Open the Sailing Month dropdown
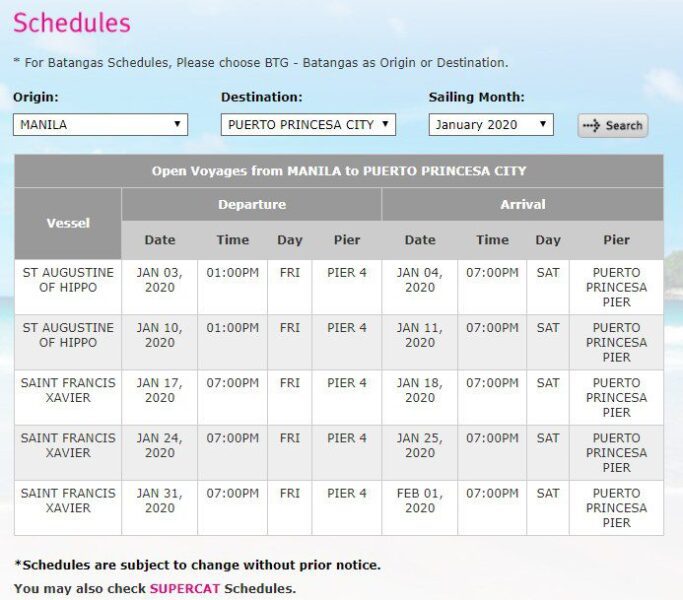Image resolution: width=683 pixels, height=600 pixels. pyautogui.click(x=490, y=125)
